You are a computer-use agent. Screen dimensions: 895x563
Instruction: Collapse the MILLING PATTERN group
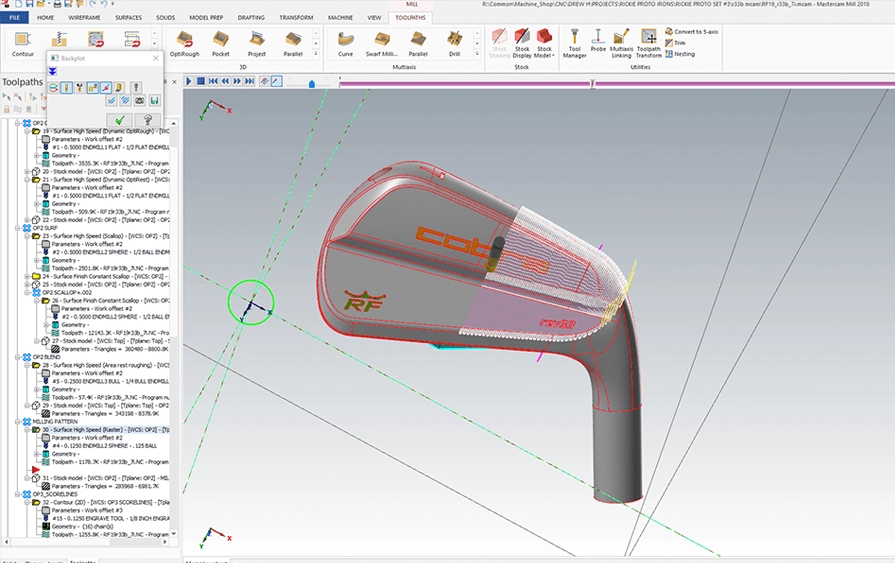pyautogui.click(x=18, y=421)
